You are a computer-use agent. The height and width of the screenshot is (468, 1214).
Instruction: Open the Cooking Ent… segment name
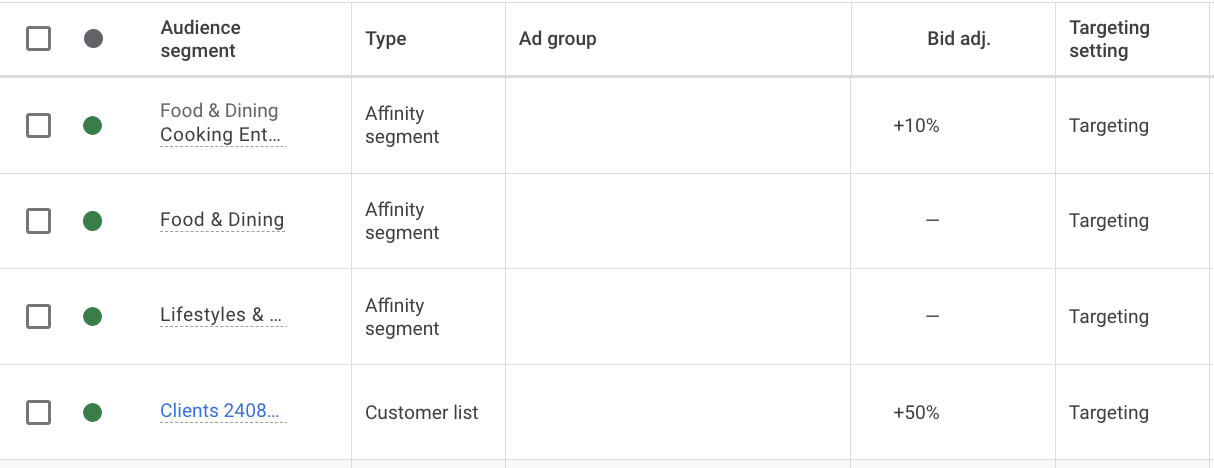click(223, 135)
